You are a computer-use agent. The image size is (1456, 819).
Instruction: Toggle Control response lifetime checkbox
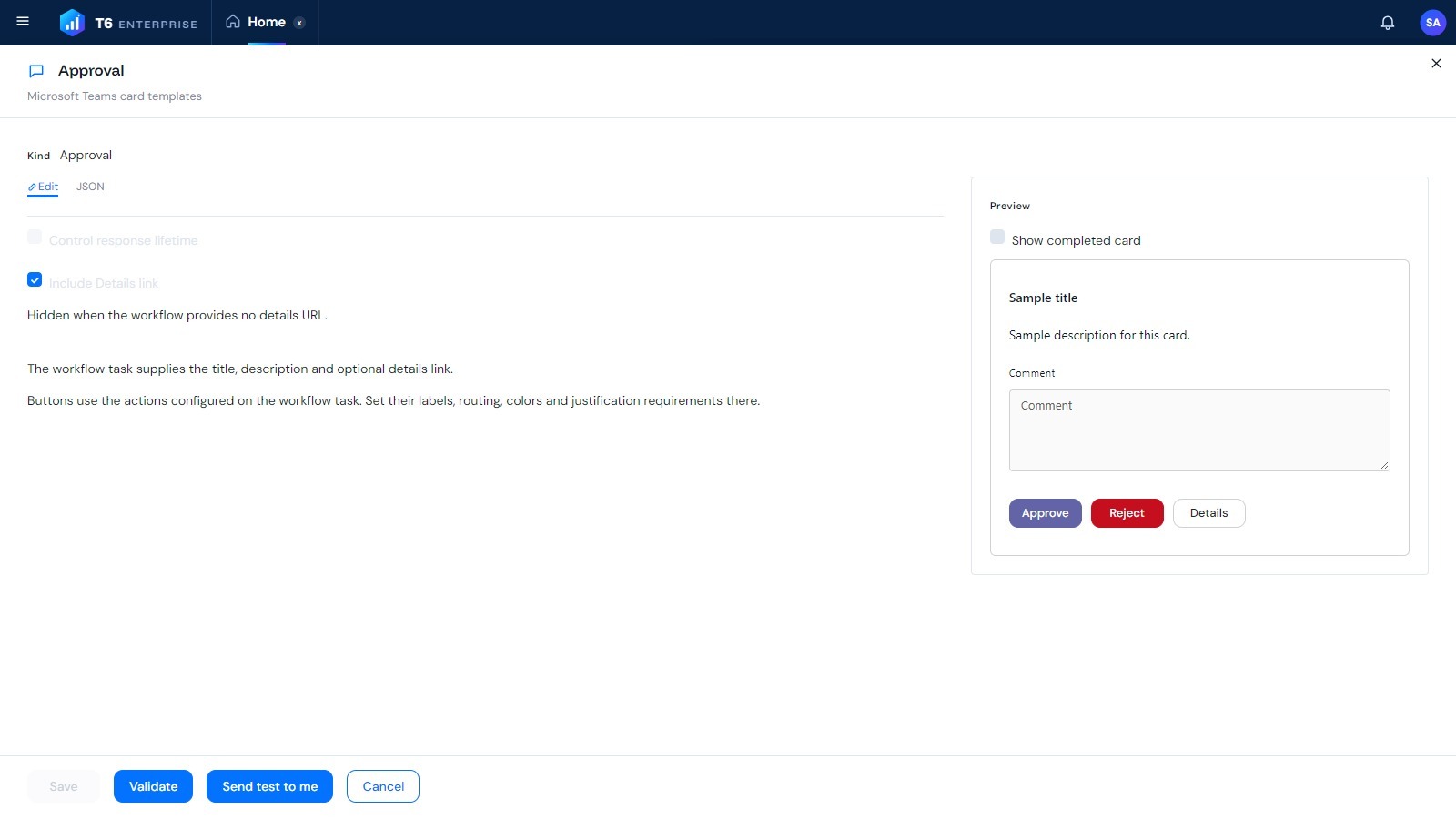(x=35, y=237)
